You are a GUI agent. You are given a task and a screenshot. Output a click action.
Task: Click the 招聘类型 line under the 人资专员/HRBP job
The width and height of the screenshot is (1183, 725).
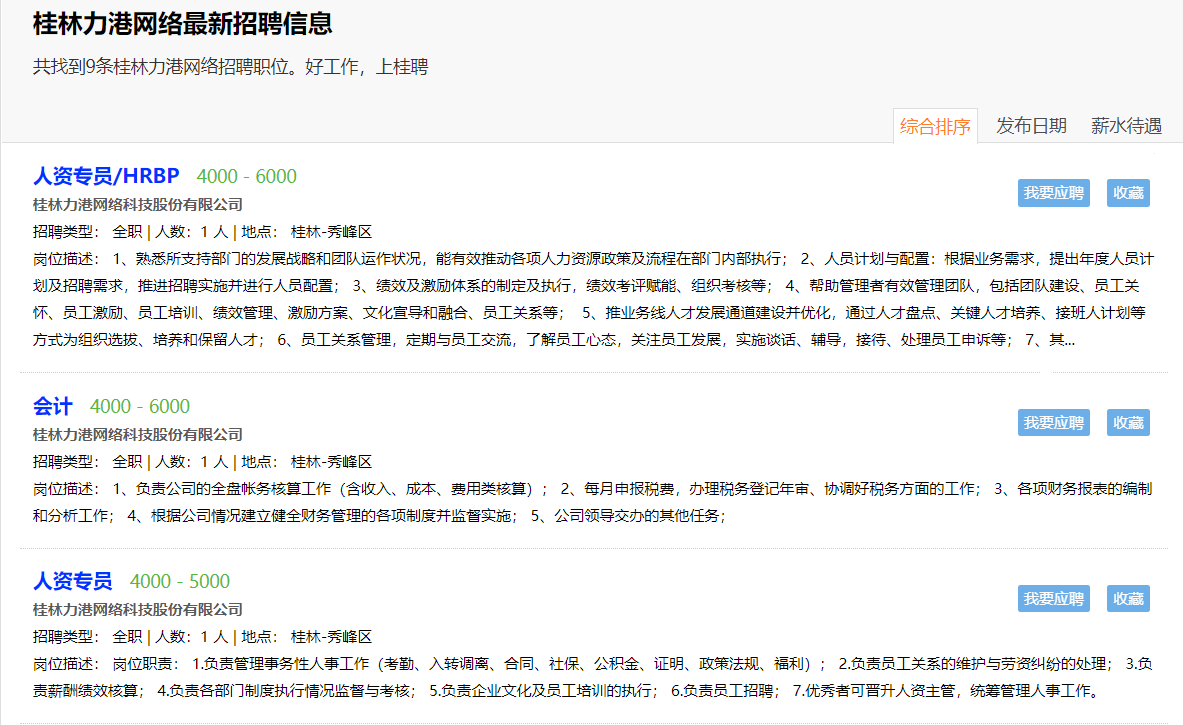[202, 232]
